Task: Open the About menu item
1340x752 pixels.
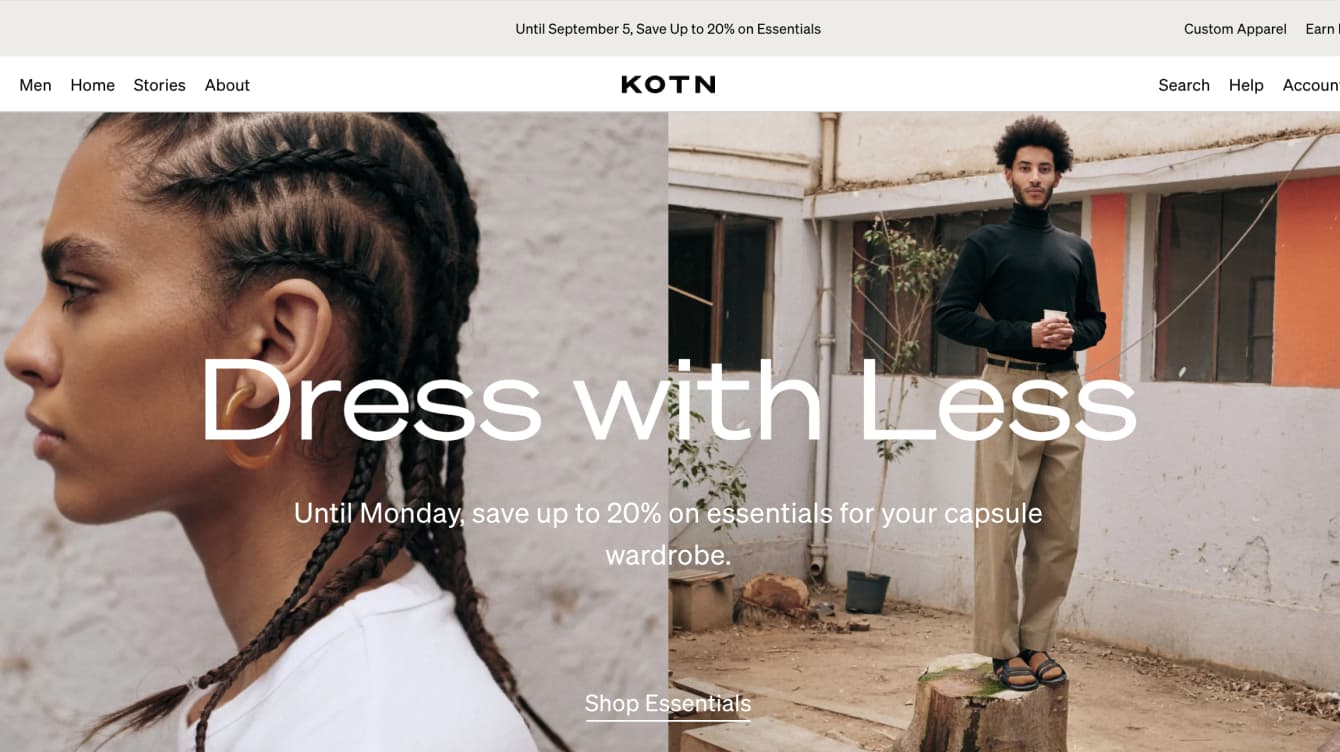Action: coord(227,85)
